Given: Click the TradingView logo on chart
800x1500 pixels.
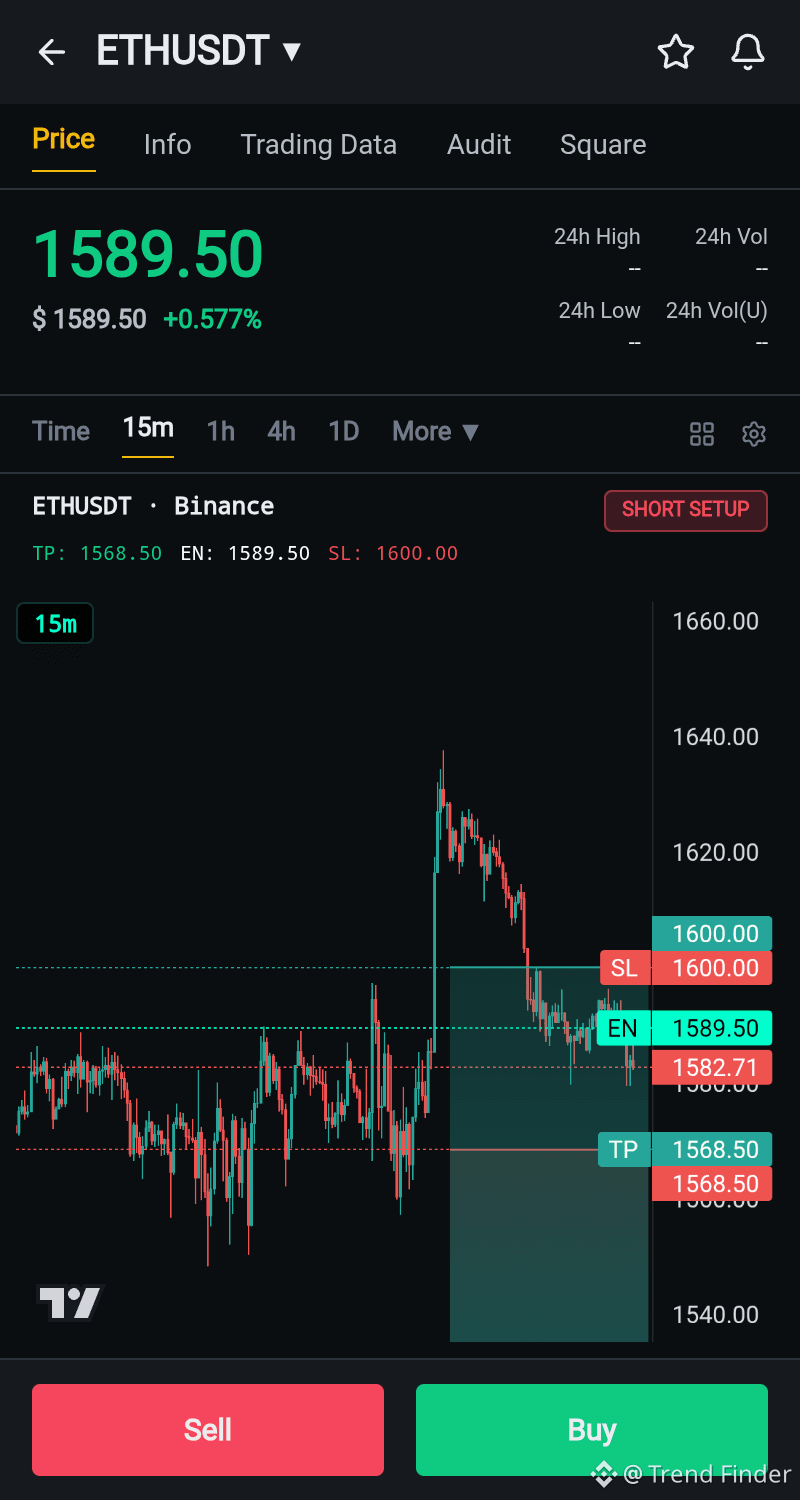Looking at the screenshot, I should 70,1302.
